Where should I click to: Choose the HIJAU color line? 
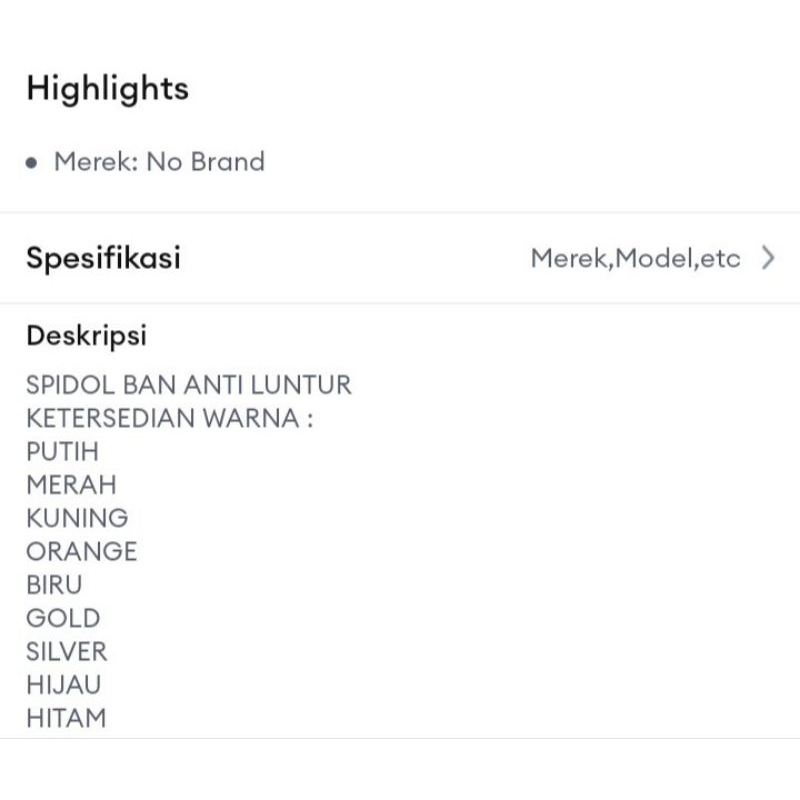point(63,685)
